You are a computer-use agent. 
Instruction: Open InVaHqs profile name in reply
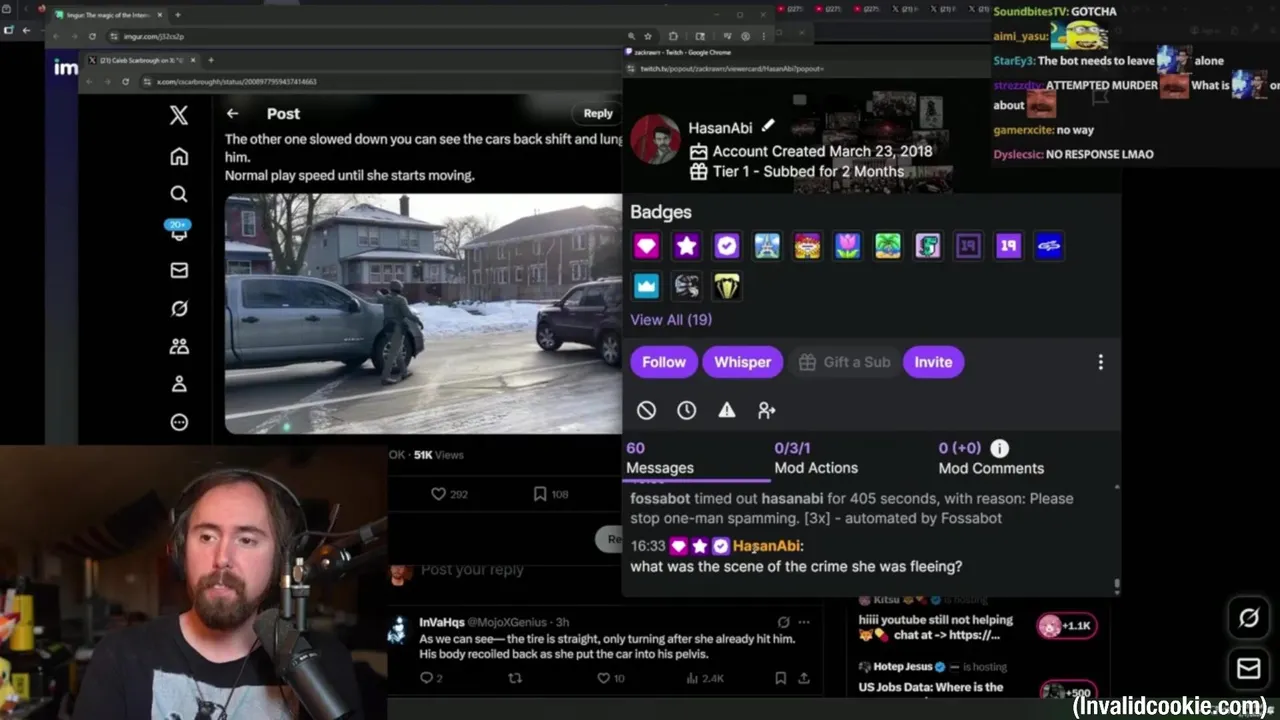(440, 622)
